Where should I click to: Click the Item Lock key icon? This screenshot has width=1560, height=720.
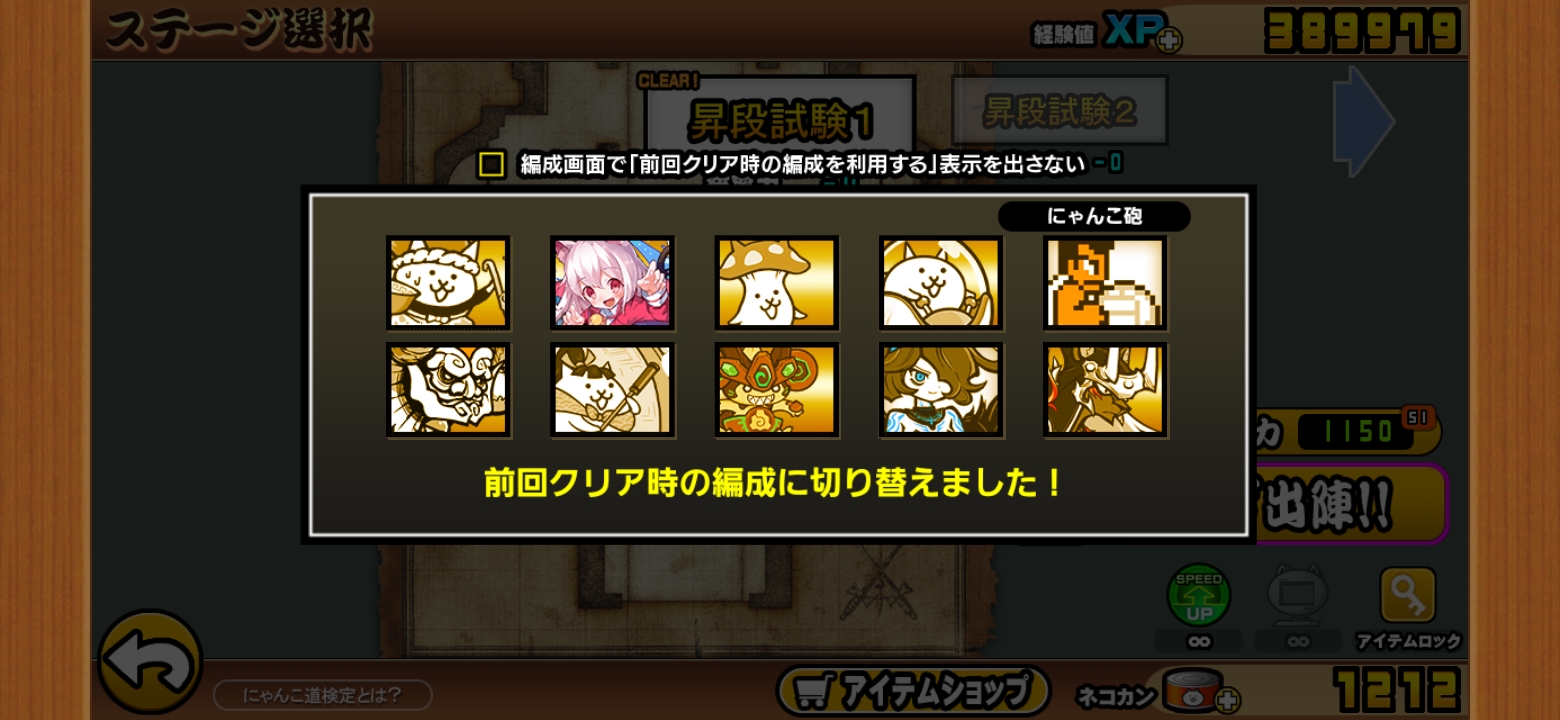(1408, 596)
